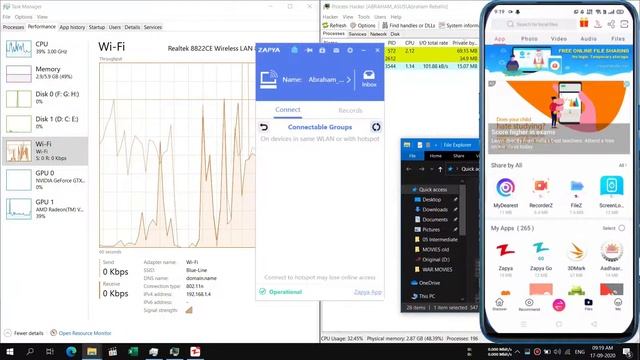Refresh the Connectable Groups list in Zapya
Image resolution: width=640 pixels, height=360 pixels.
(376, 127)
